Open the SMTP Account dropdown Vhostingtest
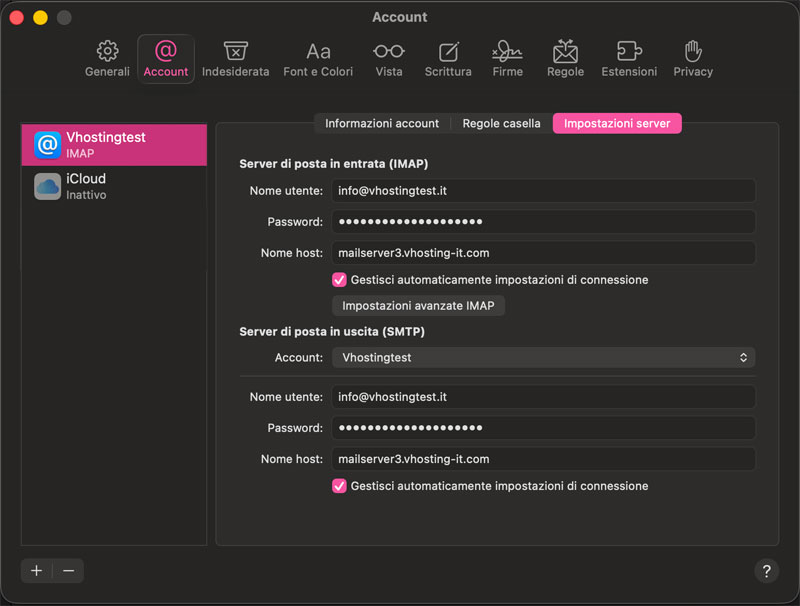Viewport: 800px width, 606px height. point(543,358)
